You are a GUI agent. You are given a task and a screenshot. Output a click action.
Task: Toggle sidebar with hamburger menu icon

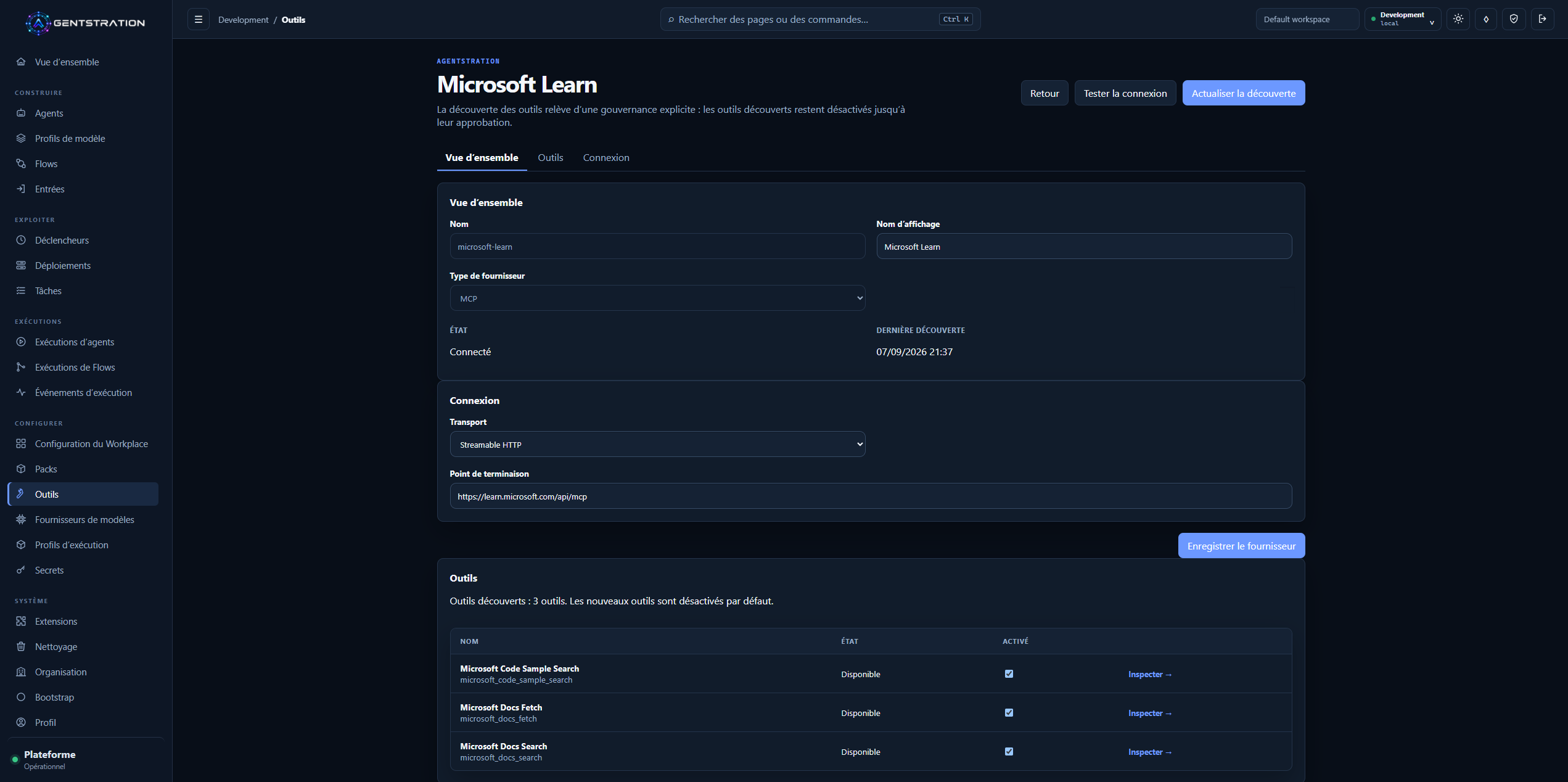coord(199,19)
